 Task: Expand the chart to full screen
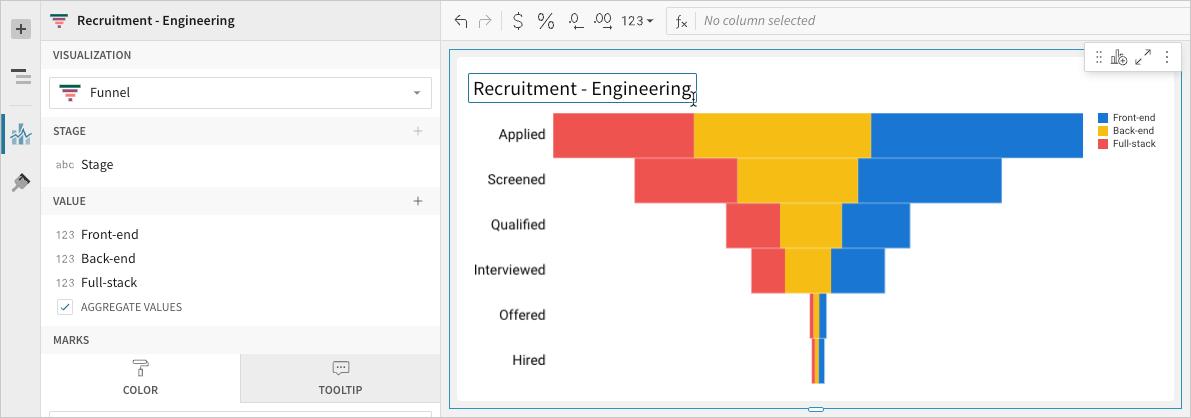tap(1143, 58)
